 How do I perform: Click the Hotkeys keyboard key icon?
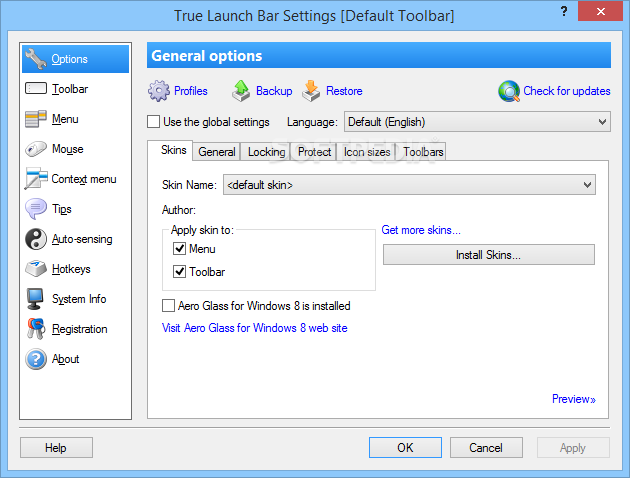coord(36,269)
